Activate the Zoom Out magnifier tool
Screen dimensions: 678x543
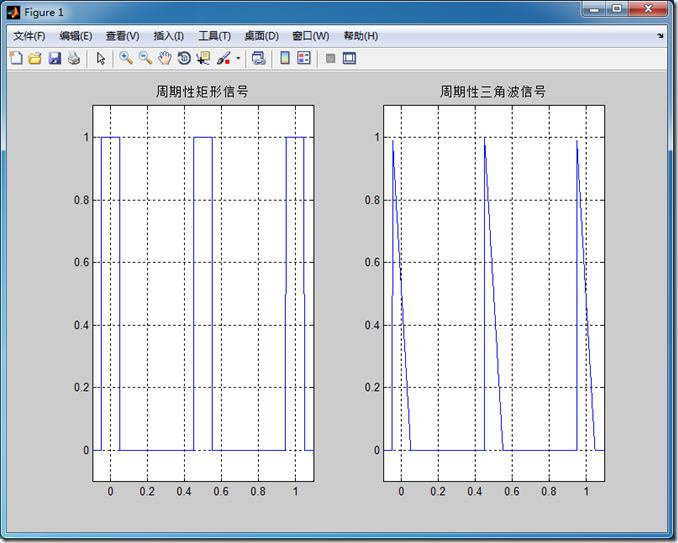[145, 58]
